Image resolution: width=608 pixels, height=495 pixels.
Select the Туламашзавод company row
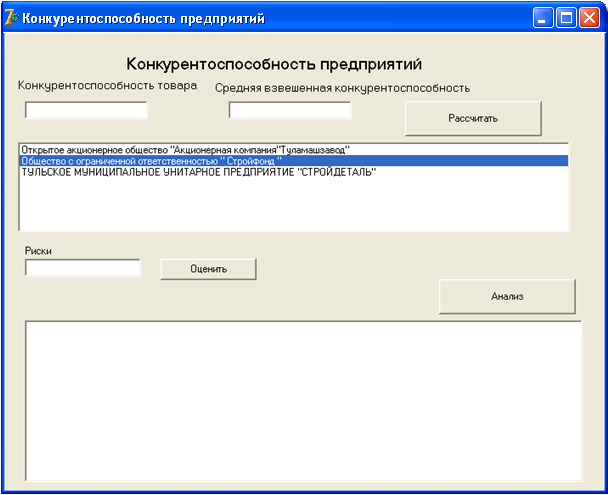tap(294, 150)
